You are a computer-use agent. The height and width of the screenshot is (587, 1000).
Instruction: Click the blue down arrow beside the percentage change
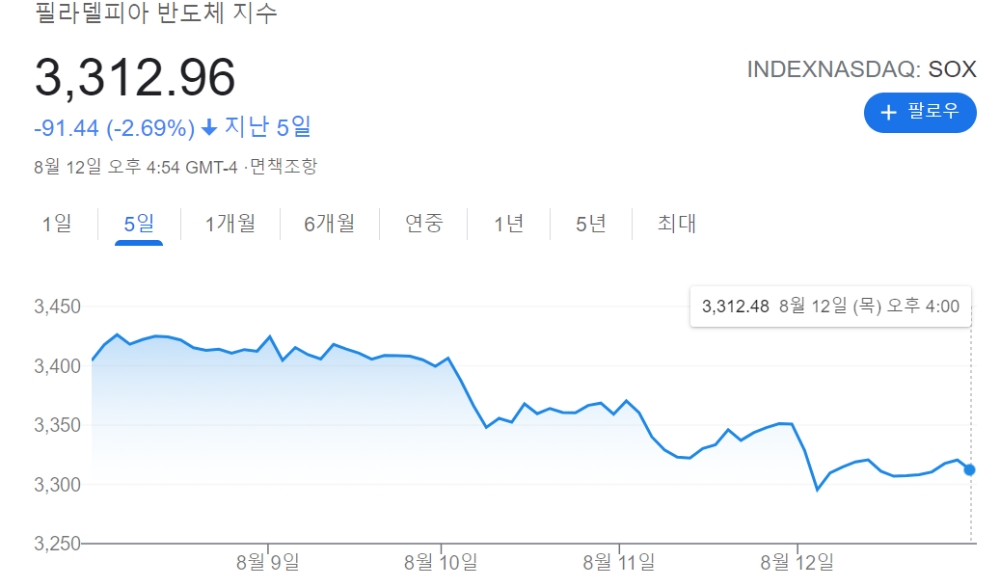pos(209,128)
